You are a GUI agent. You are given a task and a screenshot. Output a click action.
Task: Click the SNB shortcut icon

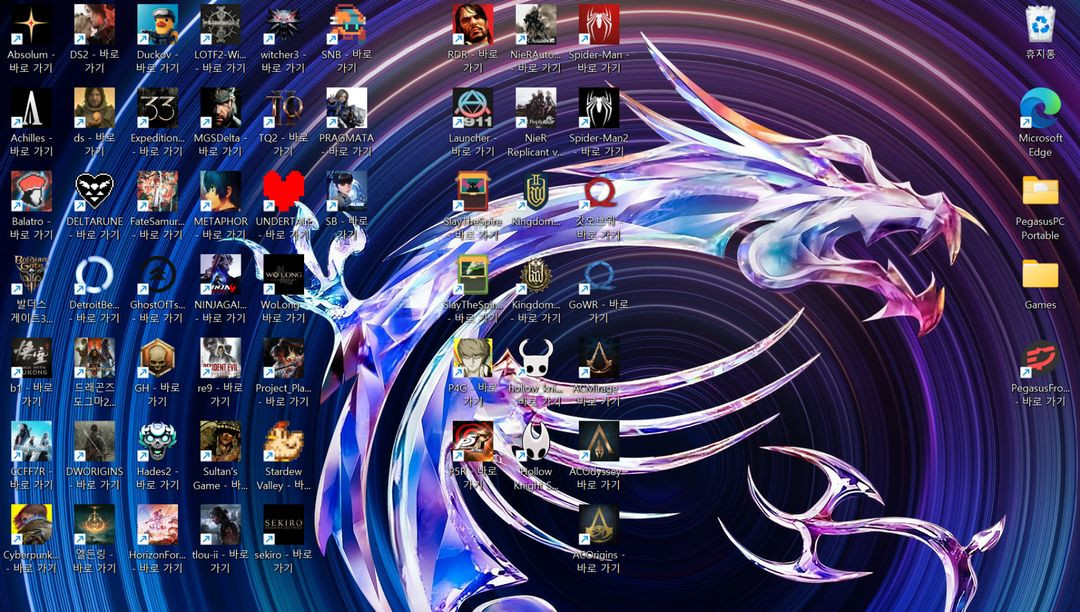coord(346,25)
